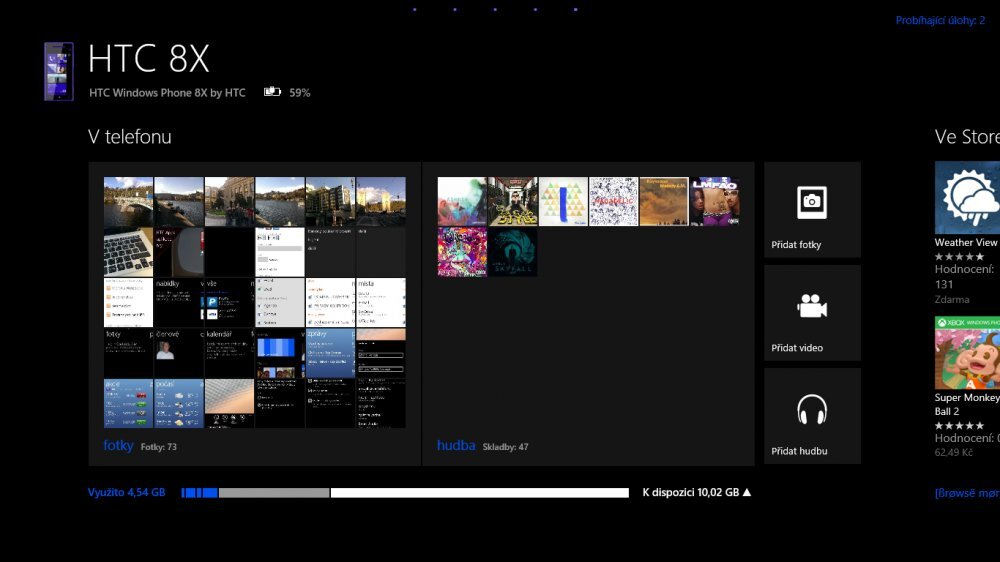
Task: Select the Skyfall album cover
Action: [x=512, y=252]
